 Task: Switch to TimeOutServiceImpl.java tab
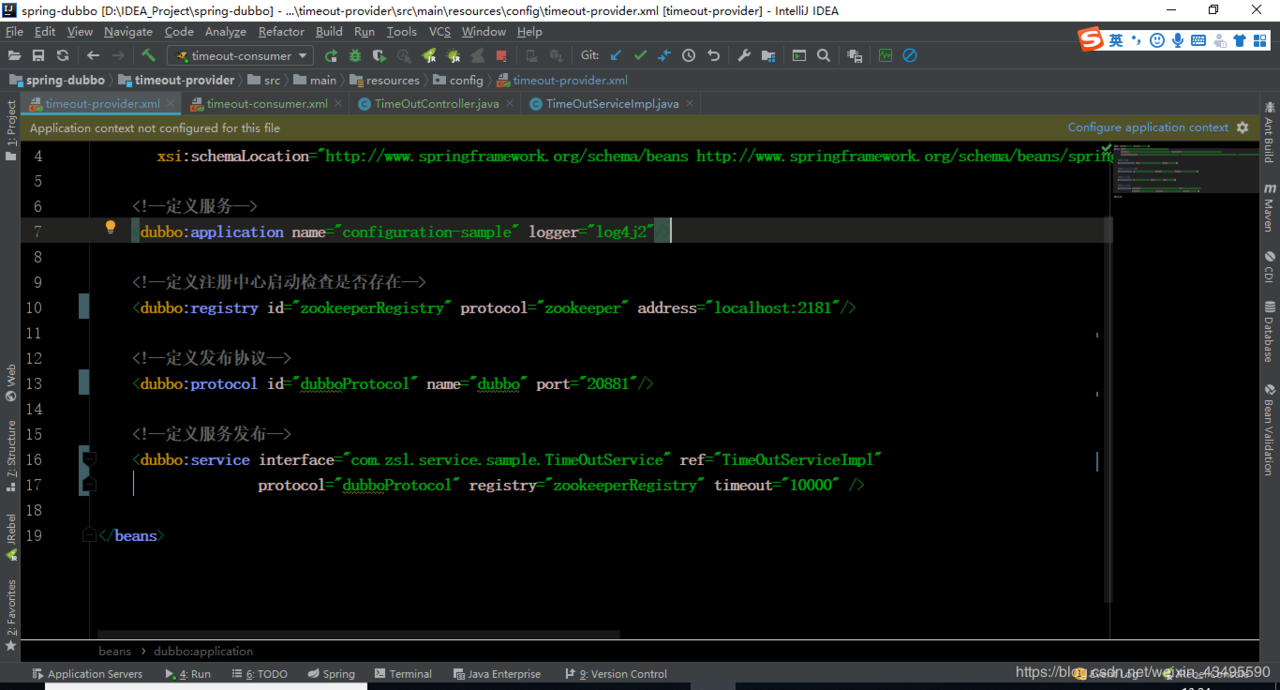tap(612, 104)
